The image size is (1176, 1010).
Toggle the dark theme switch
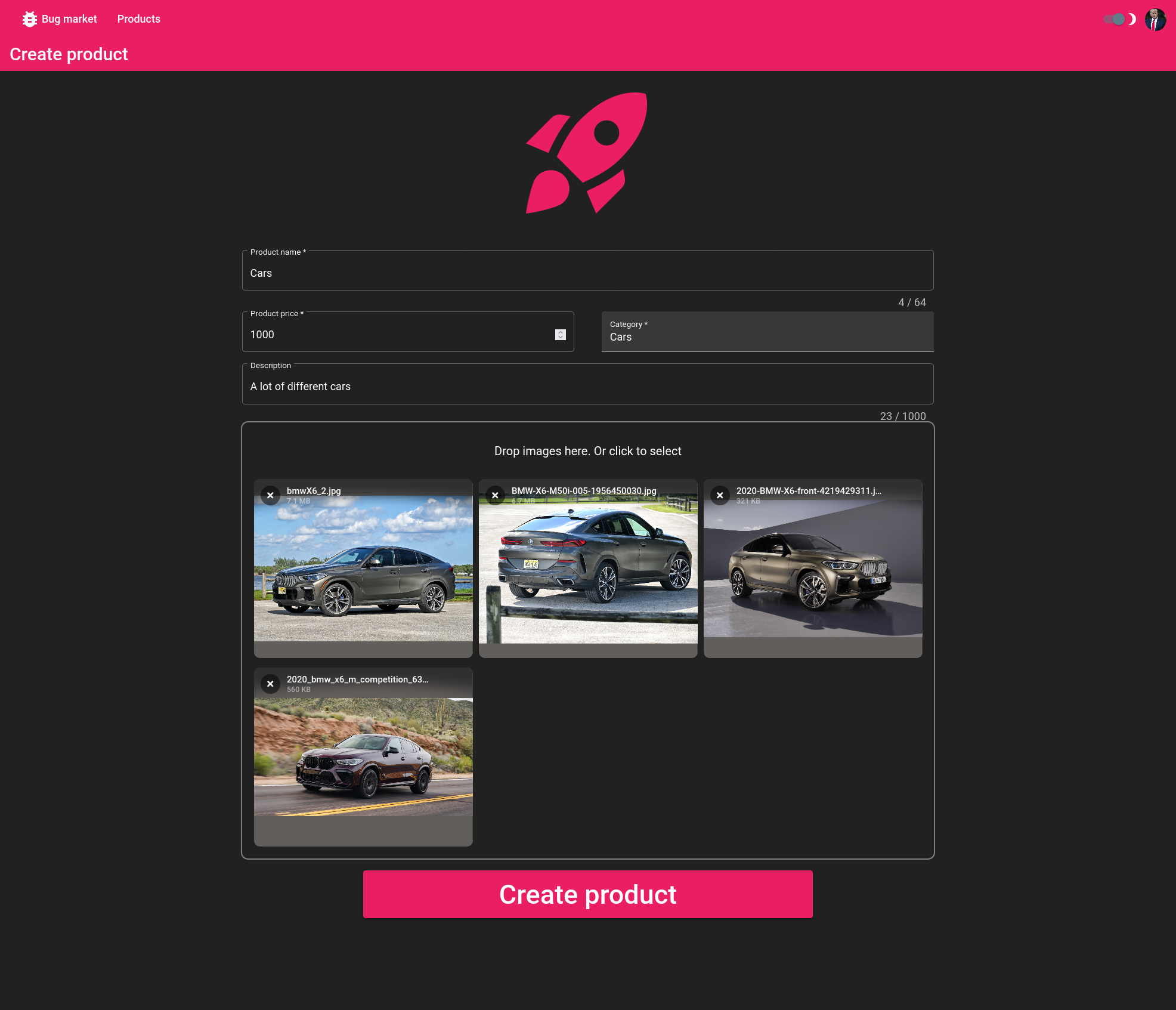1114,19
